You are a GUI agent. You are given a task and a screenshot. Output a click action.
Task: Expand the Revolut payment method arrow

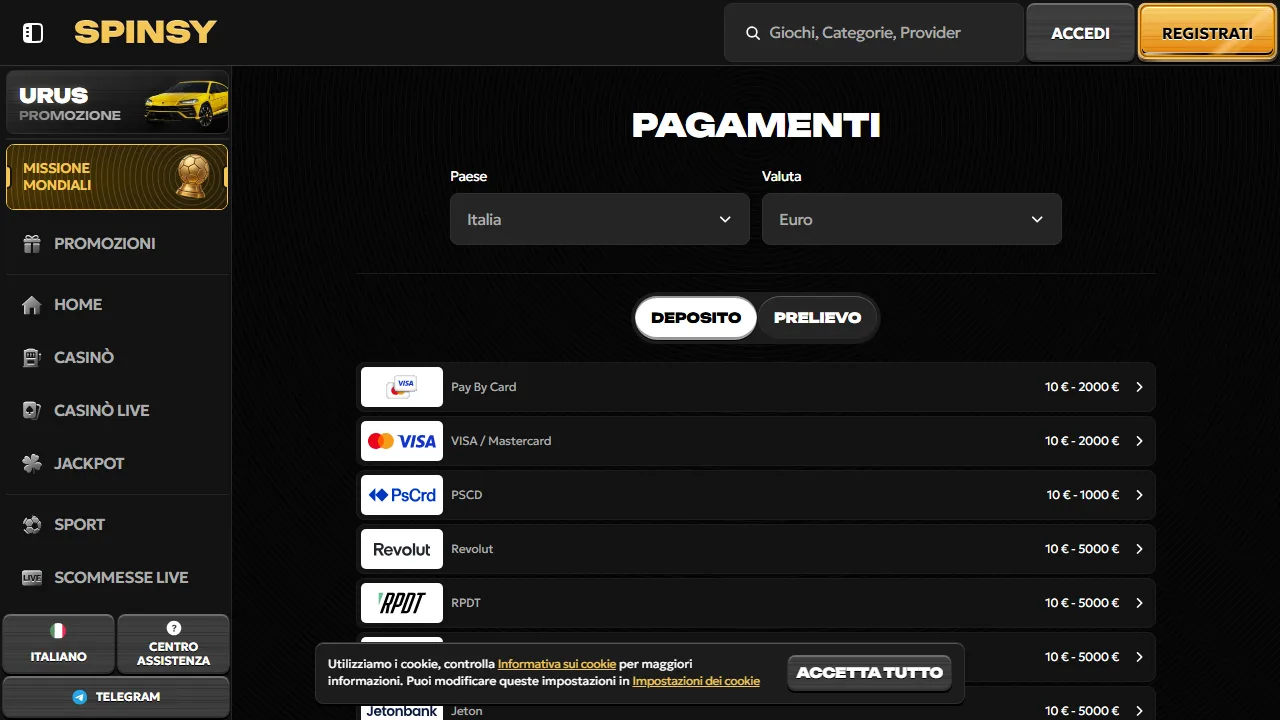point(1139,549)
